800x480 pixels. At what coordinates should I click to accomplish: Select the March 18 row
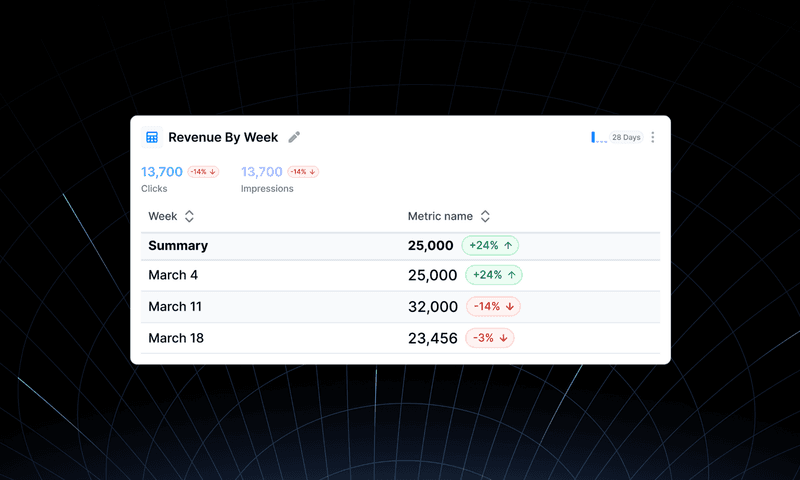401,338
